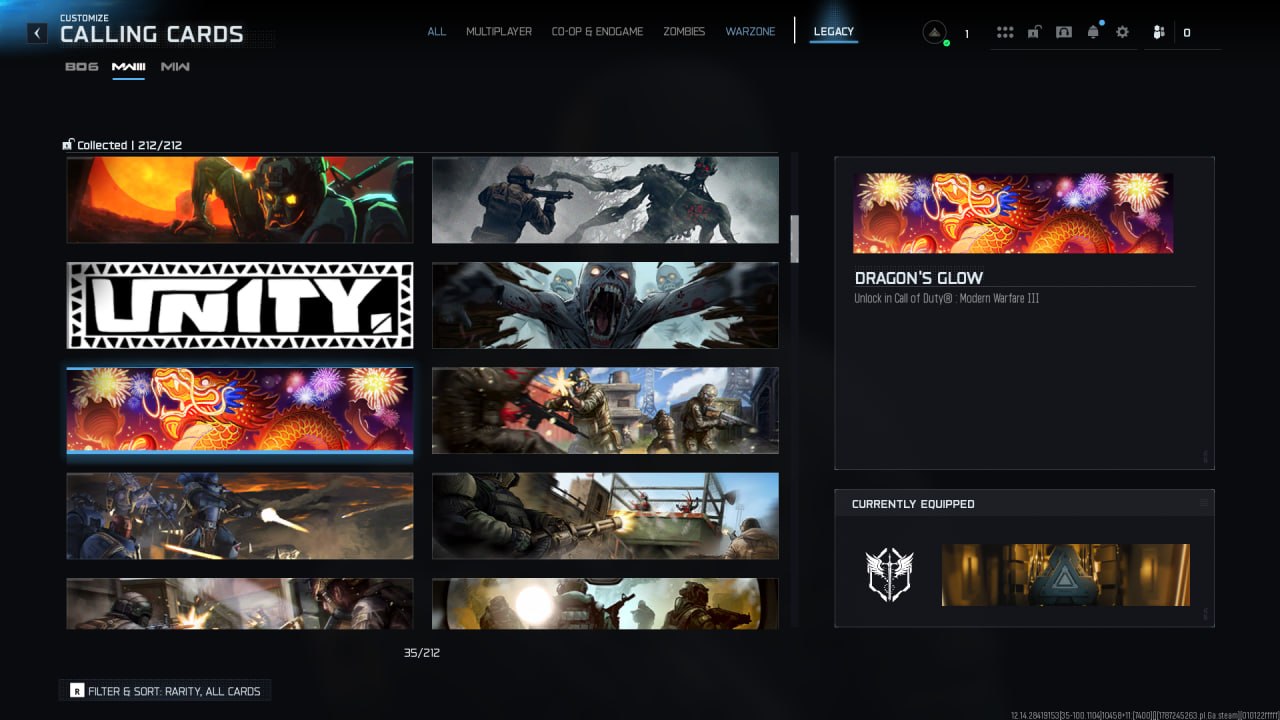
Task: Select the LEGACY tab
Action: pos(834,32)
